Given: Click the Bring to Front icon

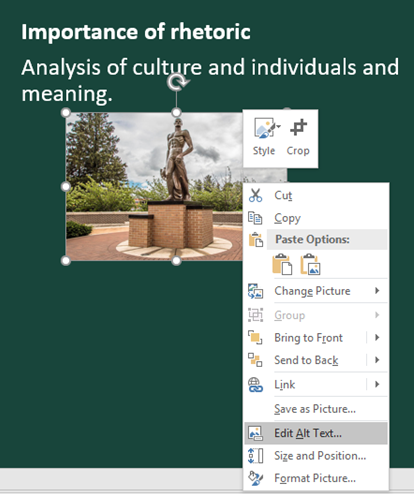Looking at the screenshot, I should coord(255,337).
